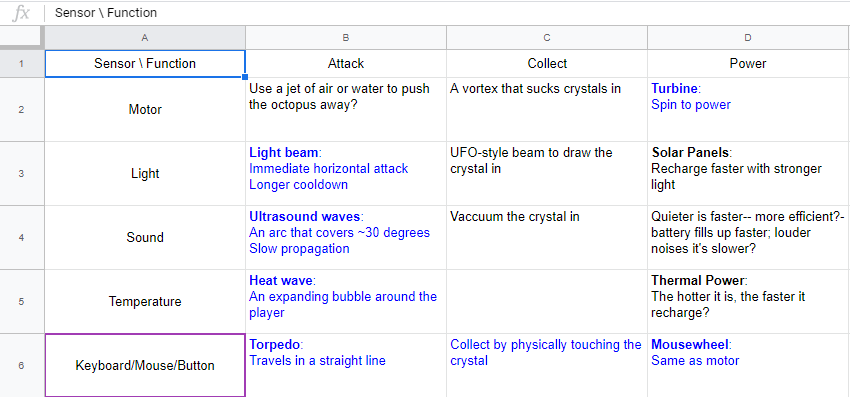Screen dimensions: 850x397
Task: Select the Power header cell
Action: pos(748,63)
